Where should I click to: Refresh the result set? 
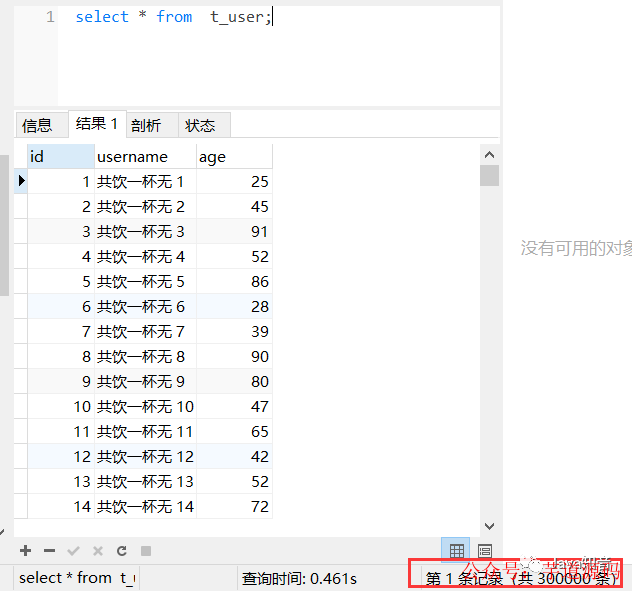(x=122, y=551)
